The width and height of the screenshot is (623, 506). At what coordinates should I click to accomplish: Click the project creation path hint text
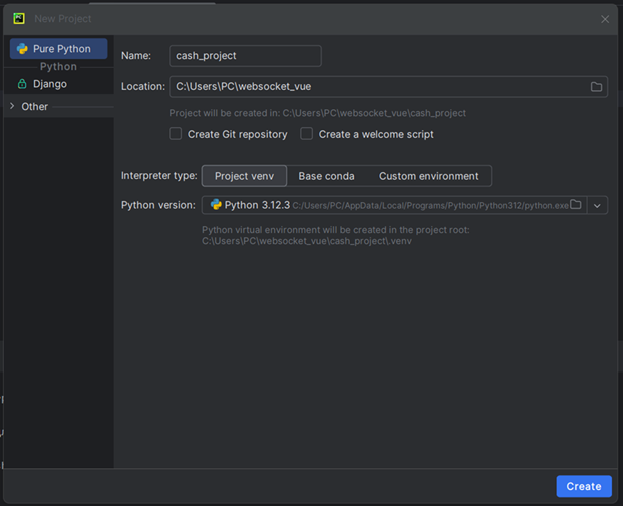point(317,113)
